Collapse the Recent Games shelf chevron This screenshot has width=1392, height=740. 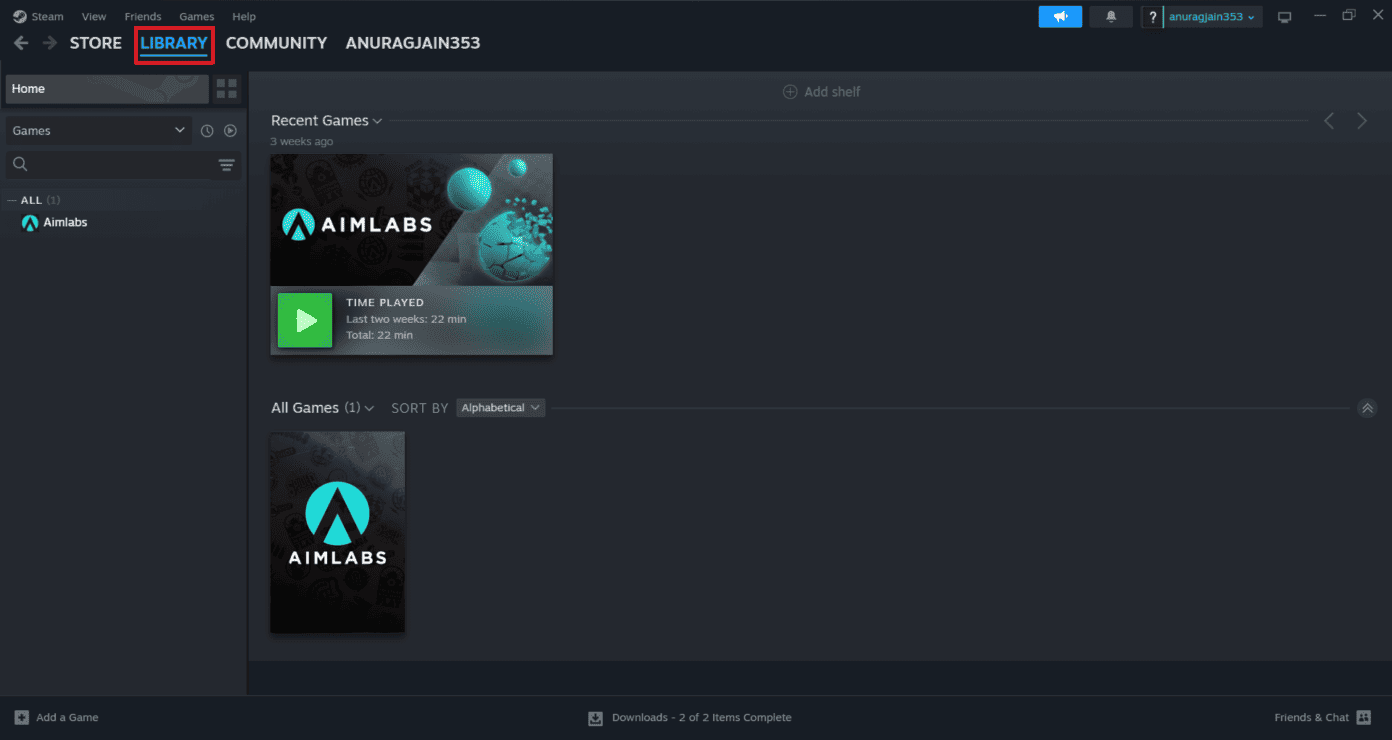tap(378, 120)
